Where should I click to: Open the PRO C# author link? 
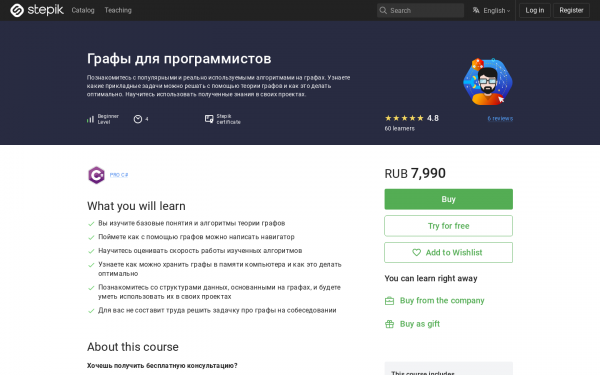pos(119,175)
